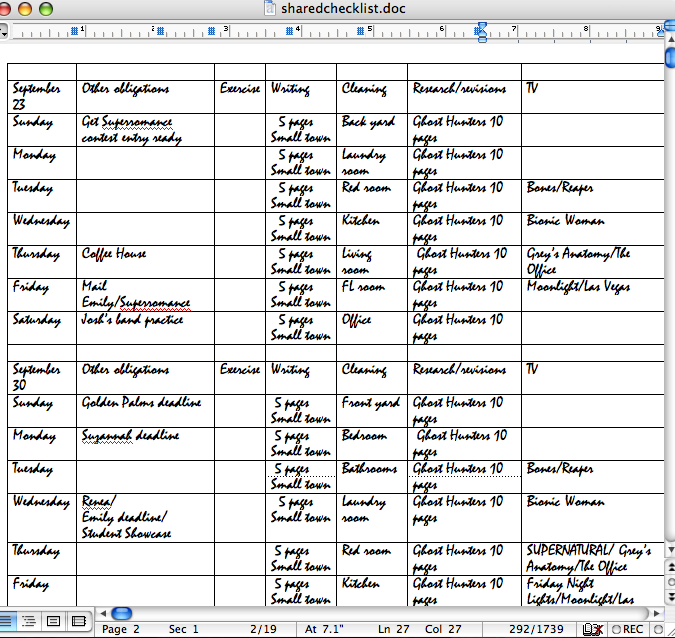Click 2/19 page count in status bar
The image size is (675, 638).
[263, 629]
